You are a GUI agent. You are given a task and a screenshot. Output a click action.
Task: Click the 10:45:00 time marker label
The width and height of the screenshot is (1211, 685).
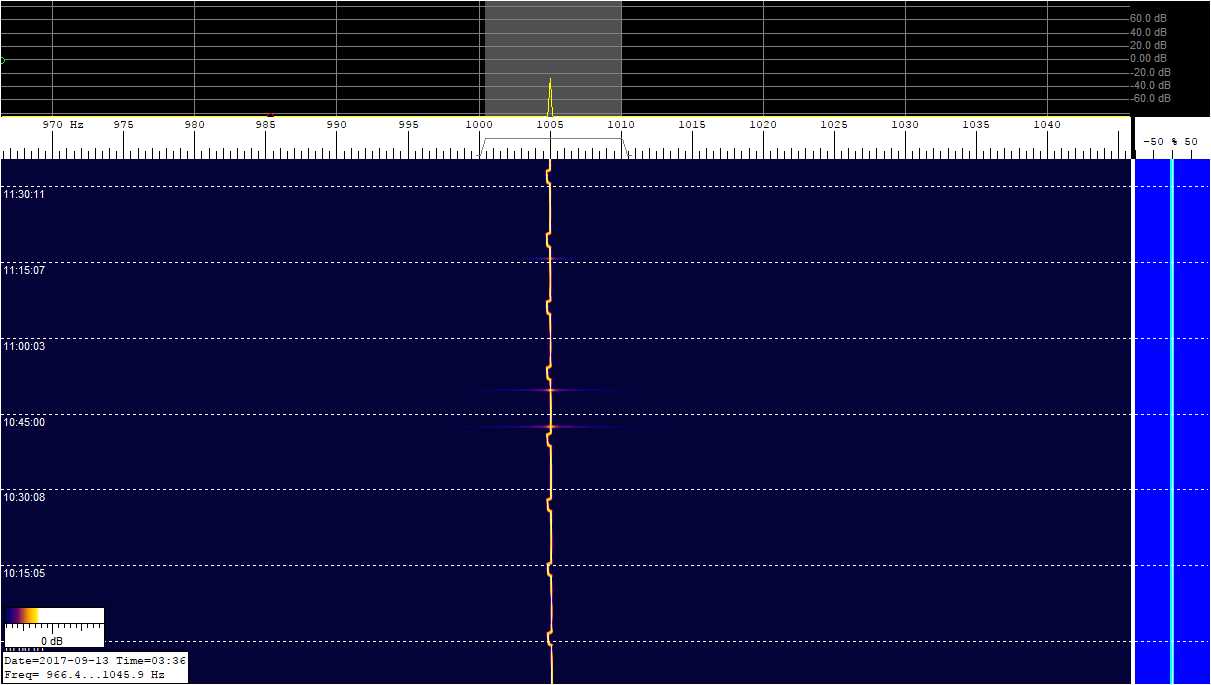click(24, 422)
